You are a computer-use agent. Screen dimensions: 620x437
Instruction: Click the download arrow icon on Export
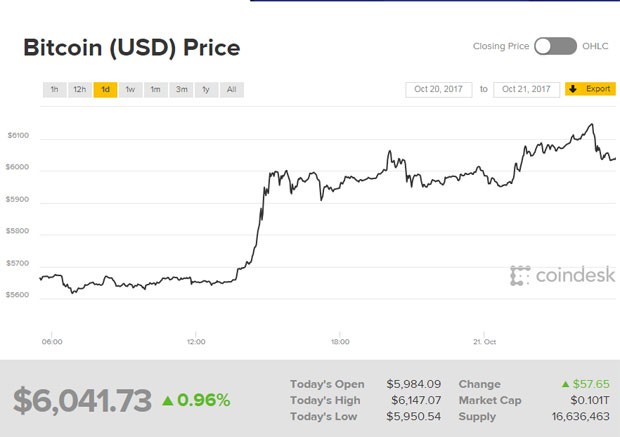click(573, 89)
